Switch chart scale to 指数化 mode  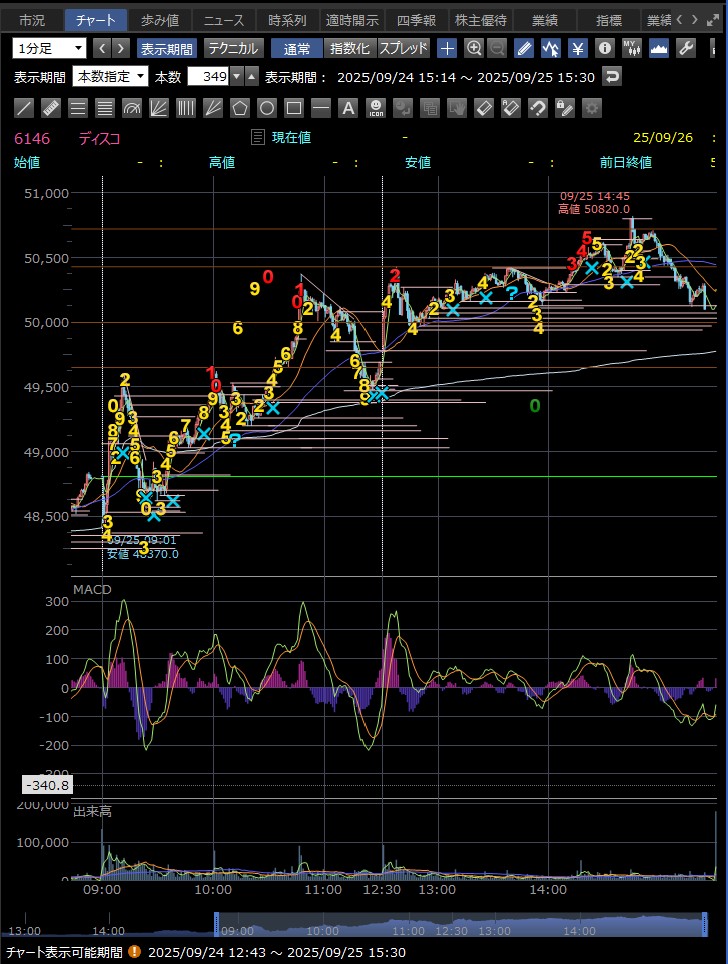349,48
